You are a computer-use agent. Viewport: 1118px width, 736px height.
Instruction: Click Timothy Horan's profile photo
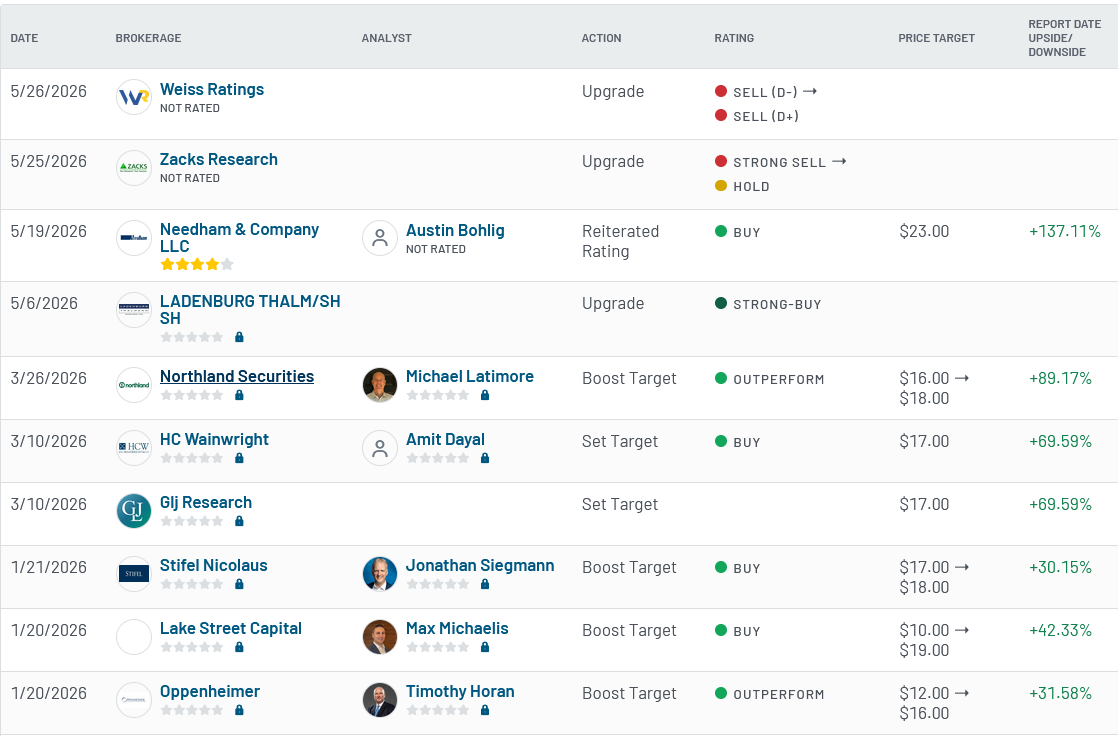tap(380, 700)
